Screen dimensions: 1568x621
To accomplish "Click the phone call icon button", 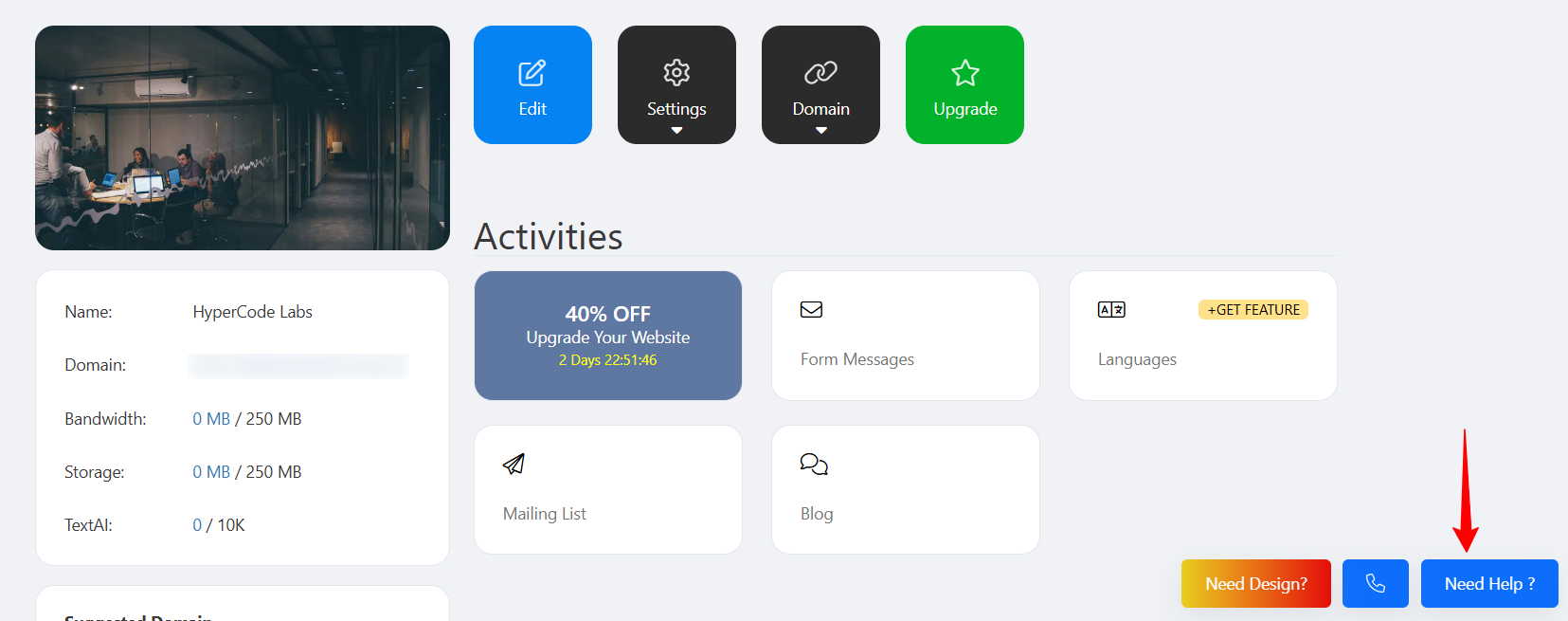I will click(x=1376, y=583).
